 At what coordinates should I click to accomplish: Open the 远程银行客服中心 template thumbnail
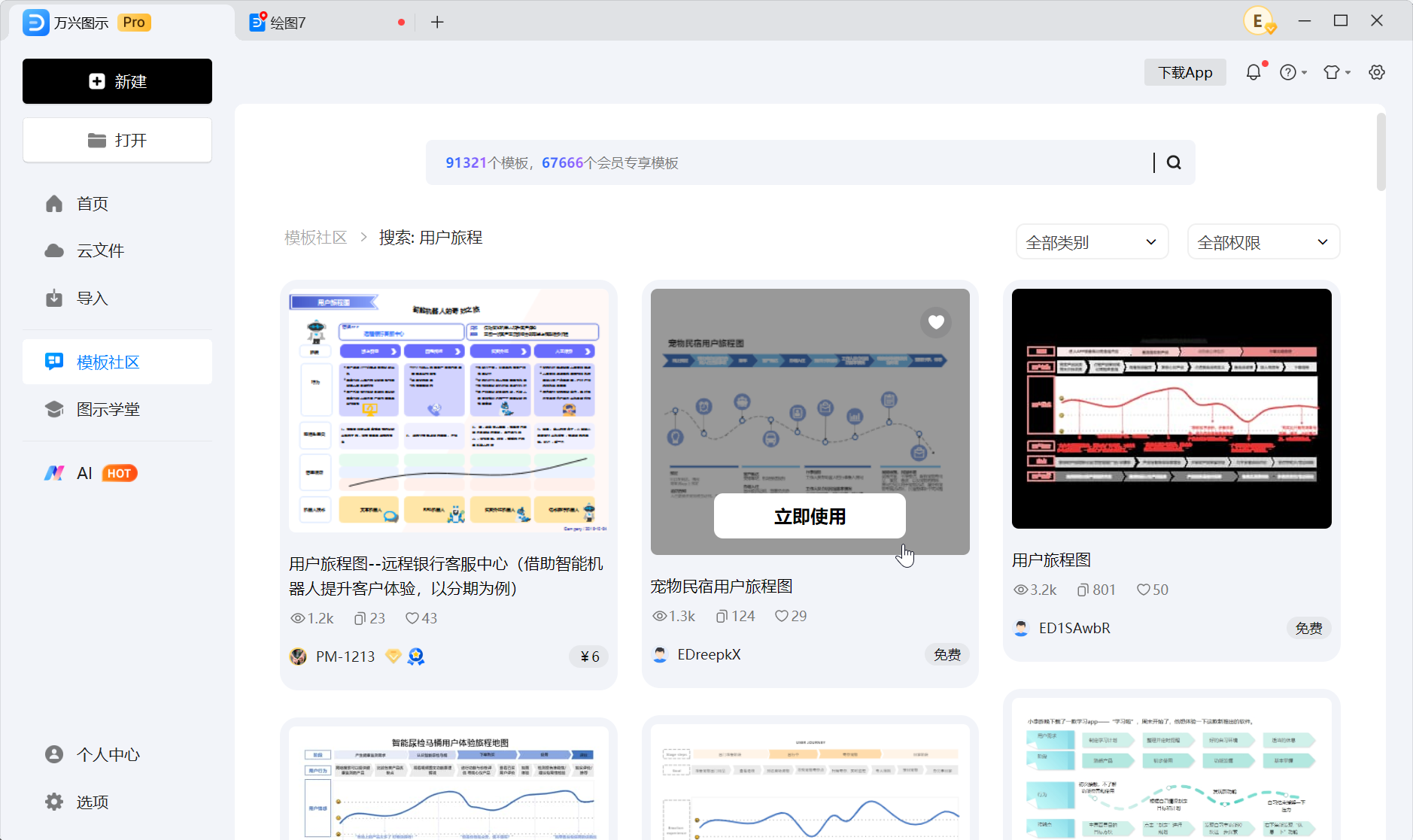pyautogui.click(x=448, y=411)
